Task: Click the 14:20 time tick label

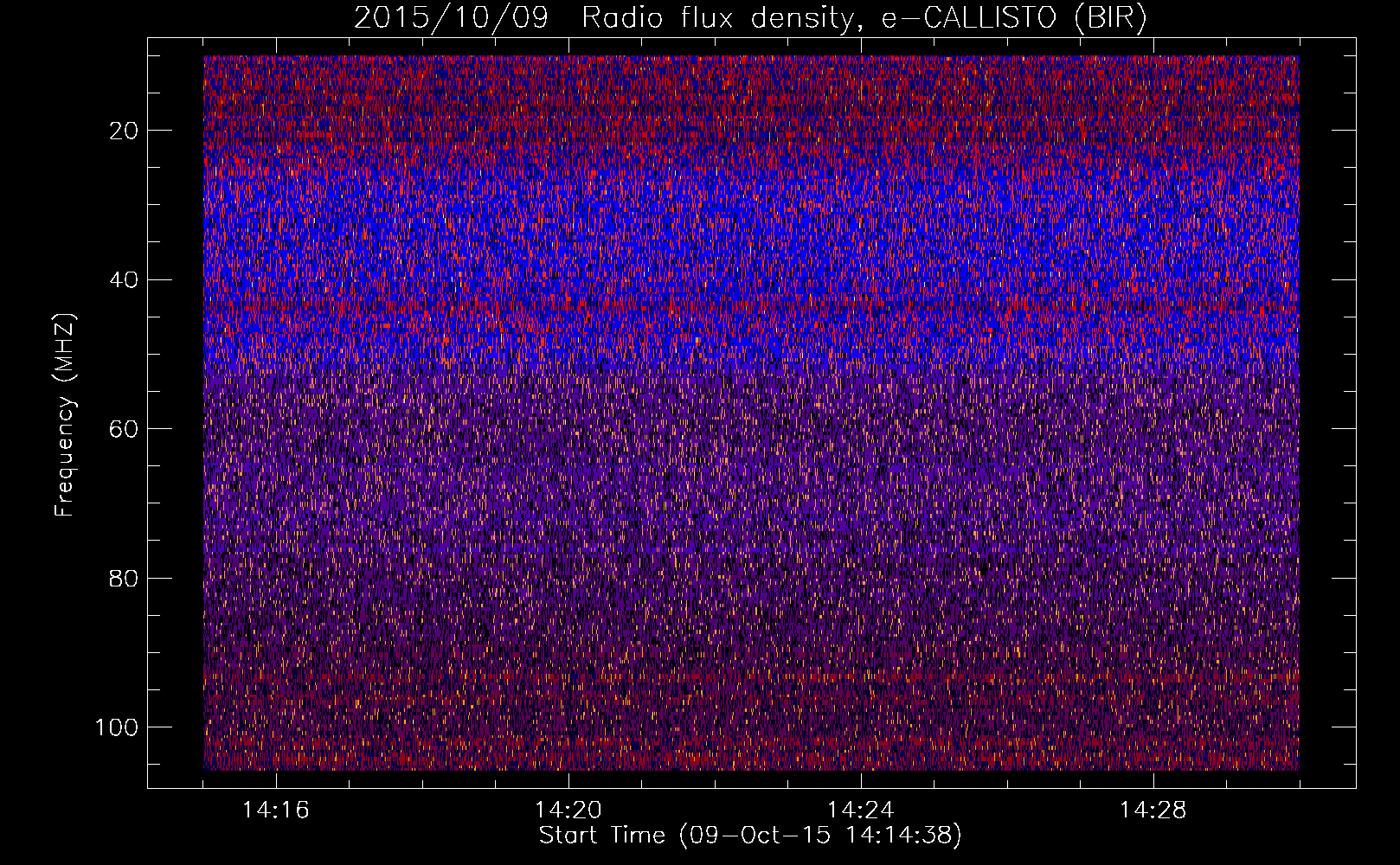Action: 568,811
